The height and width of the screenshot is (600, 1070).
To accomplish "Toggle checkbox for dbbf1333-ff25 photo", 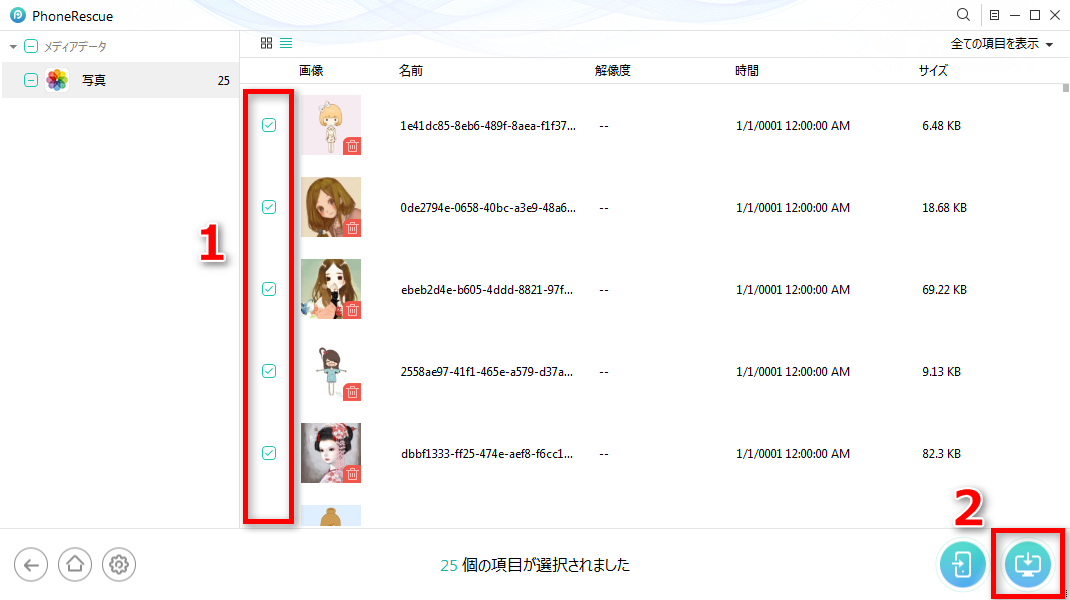I will [x=269, y=453].
